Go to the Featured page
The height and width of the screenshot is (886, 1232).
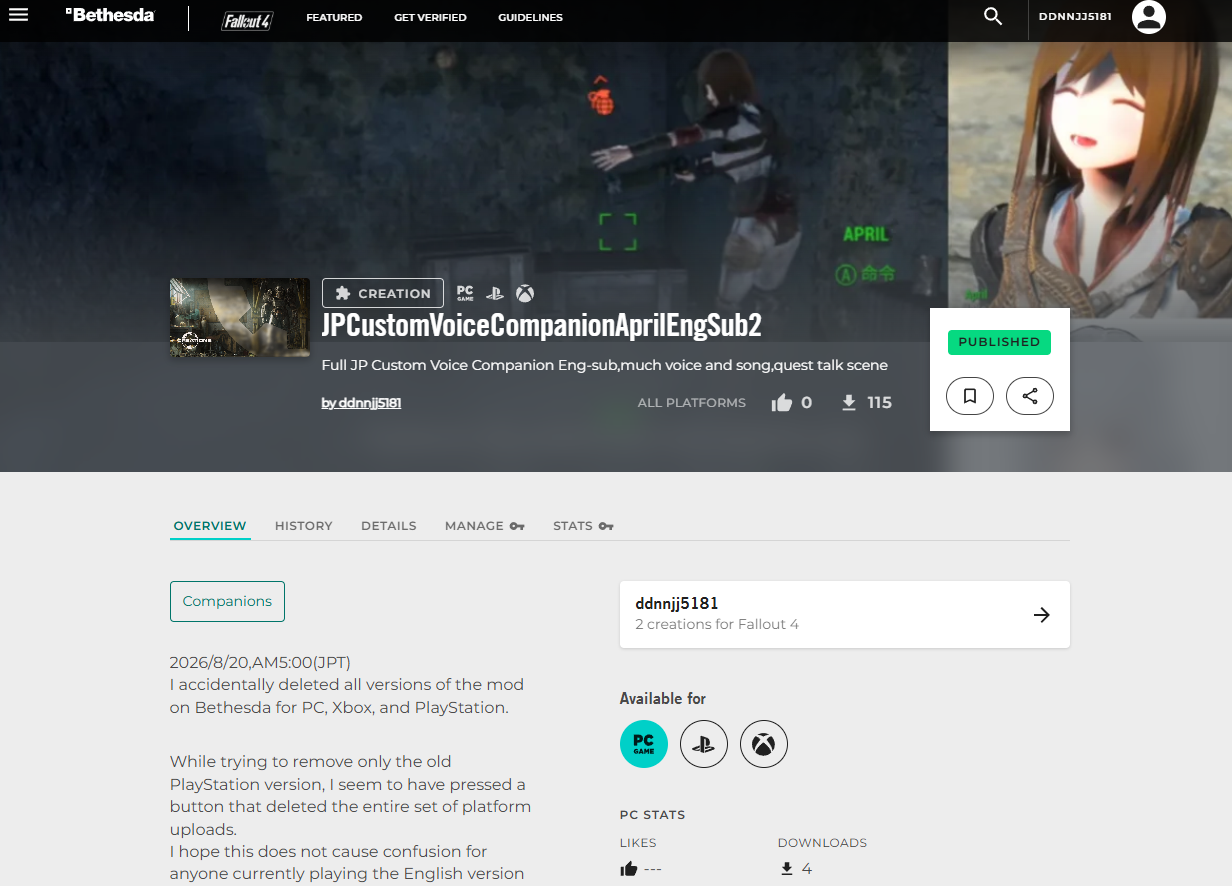[334, 17]
